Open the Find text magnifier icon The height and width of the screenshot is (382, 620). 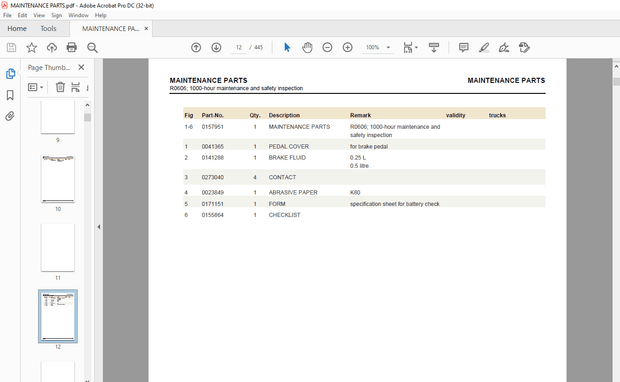(92, 48)
